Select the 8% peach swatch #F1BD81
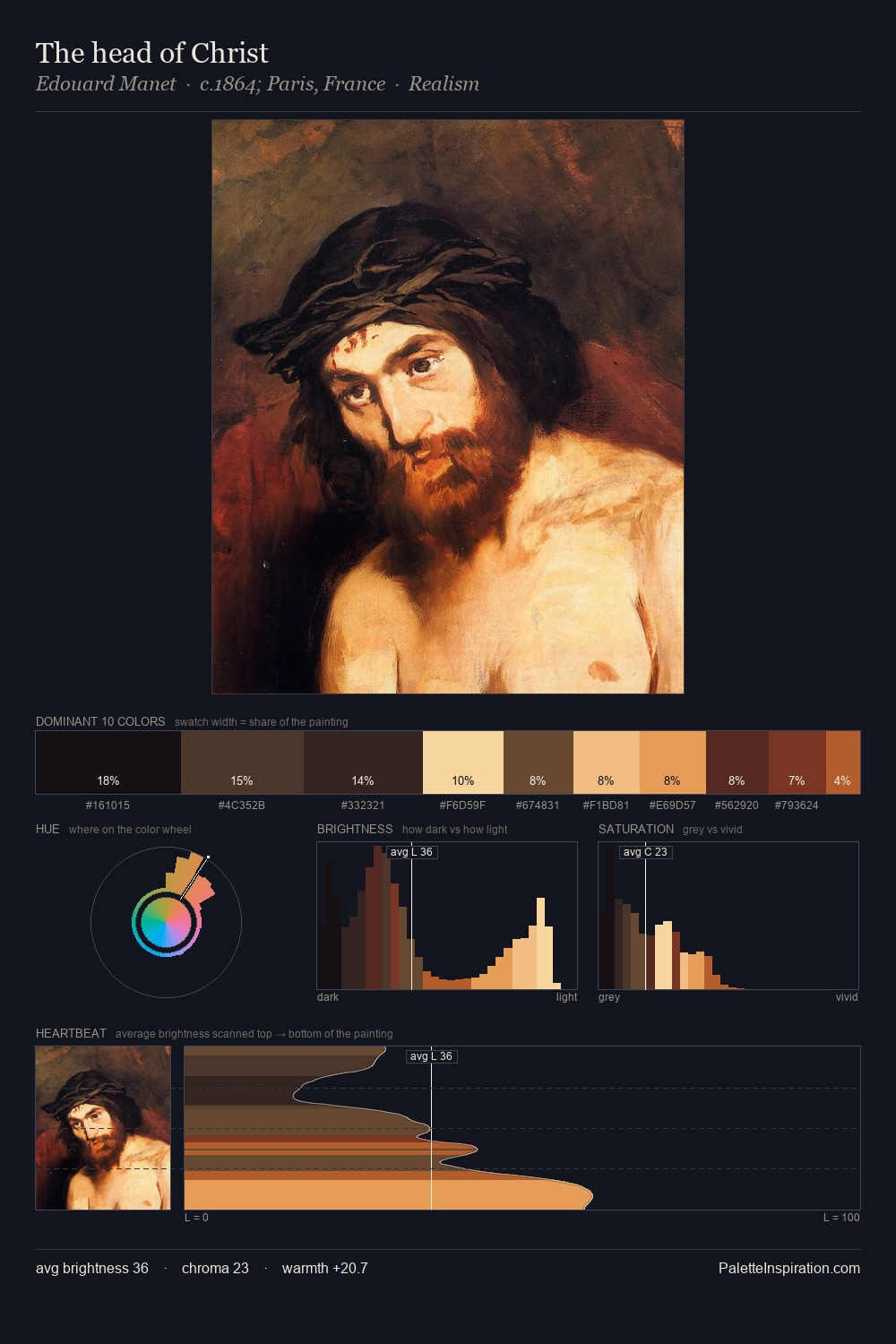Image resolution: width=896 pixels, height=1344 pixels. (x=606, y=762)
